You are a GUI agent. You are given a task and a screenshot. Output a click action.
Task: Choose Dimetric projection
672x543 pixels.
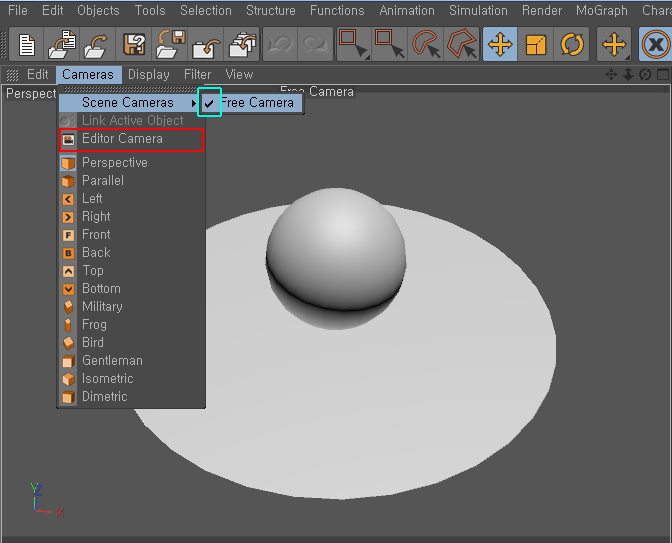point(131,397)
